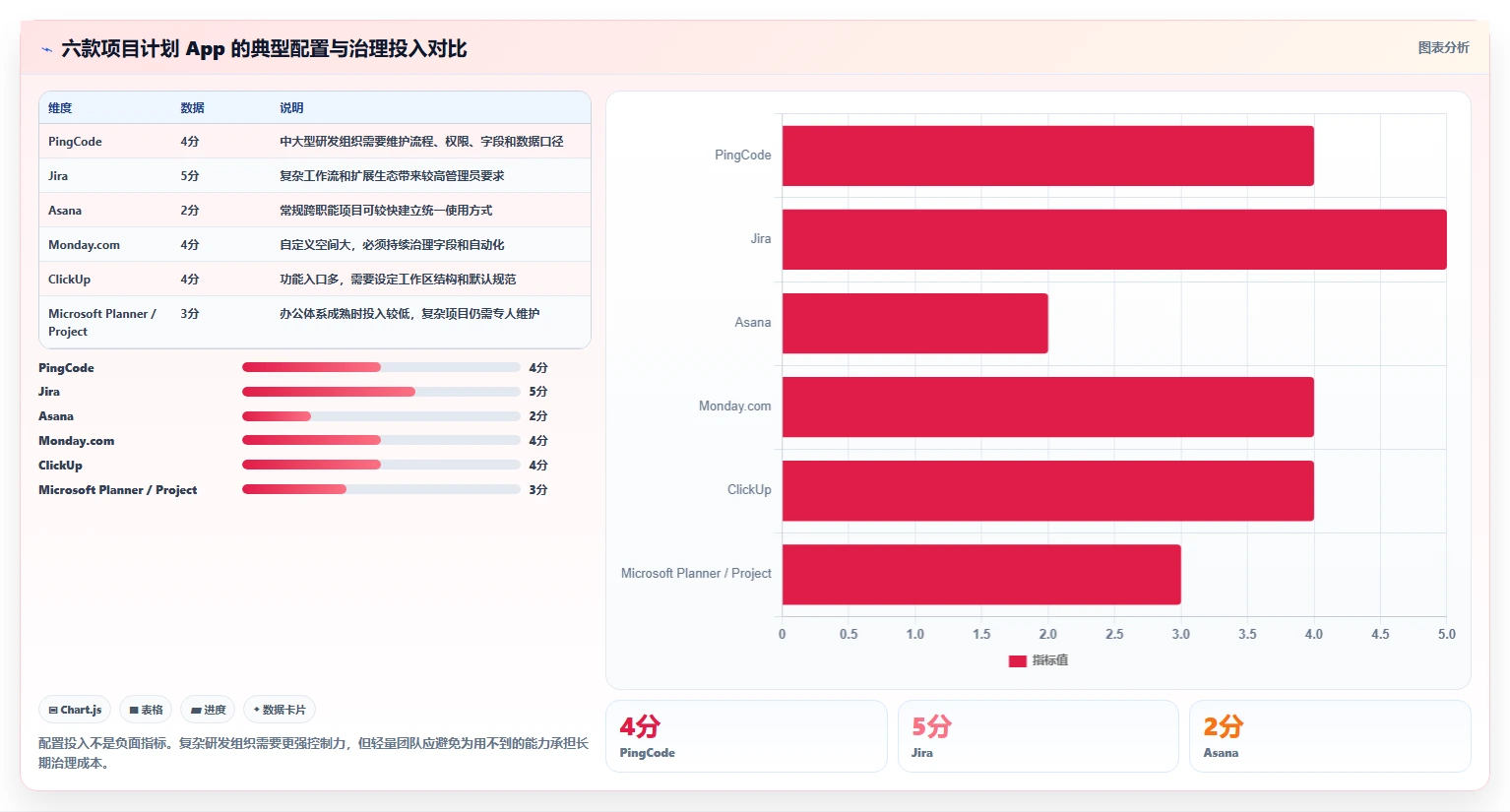
Task: Click the PingCode bar in the chart
Action: [1047, 156]
